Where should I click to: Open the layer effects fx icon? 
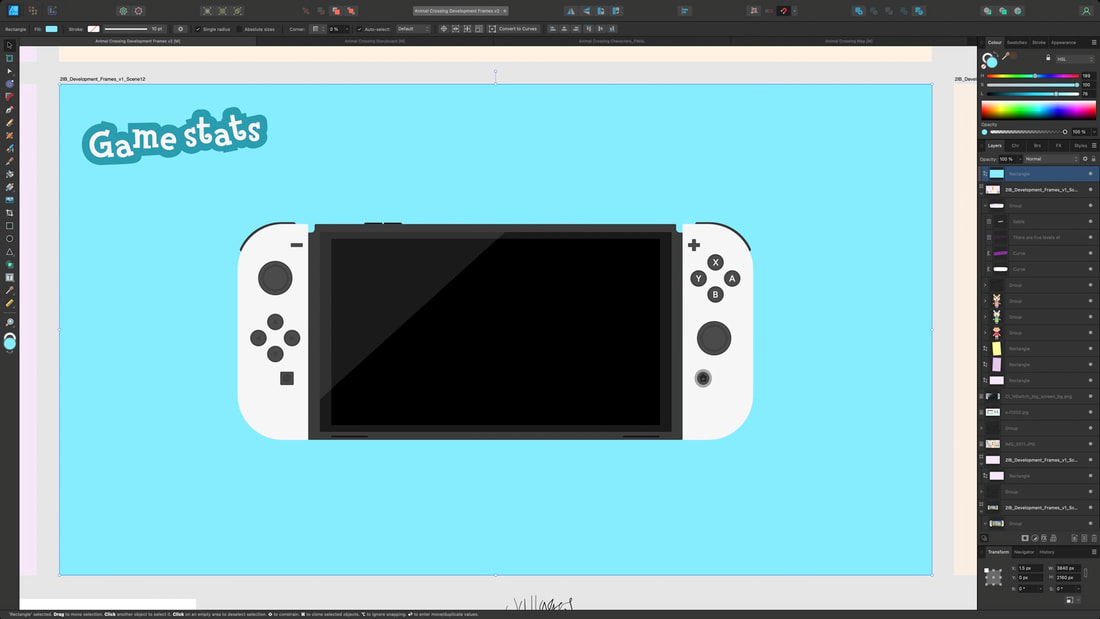click(x=1044, y=538)
